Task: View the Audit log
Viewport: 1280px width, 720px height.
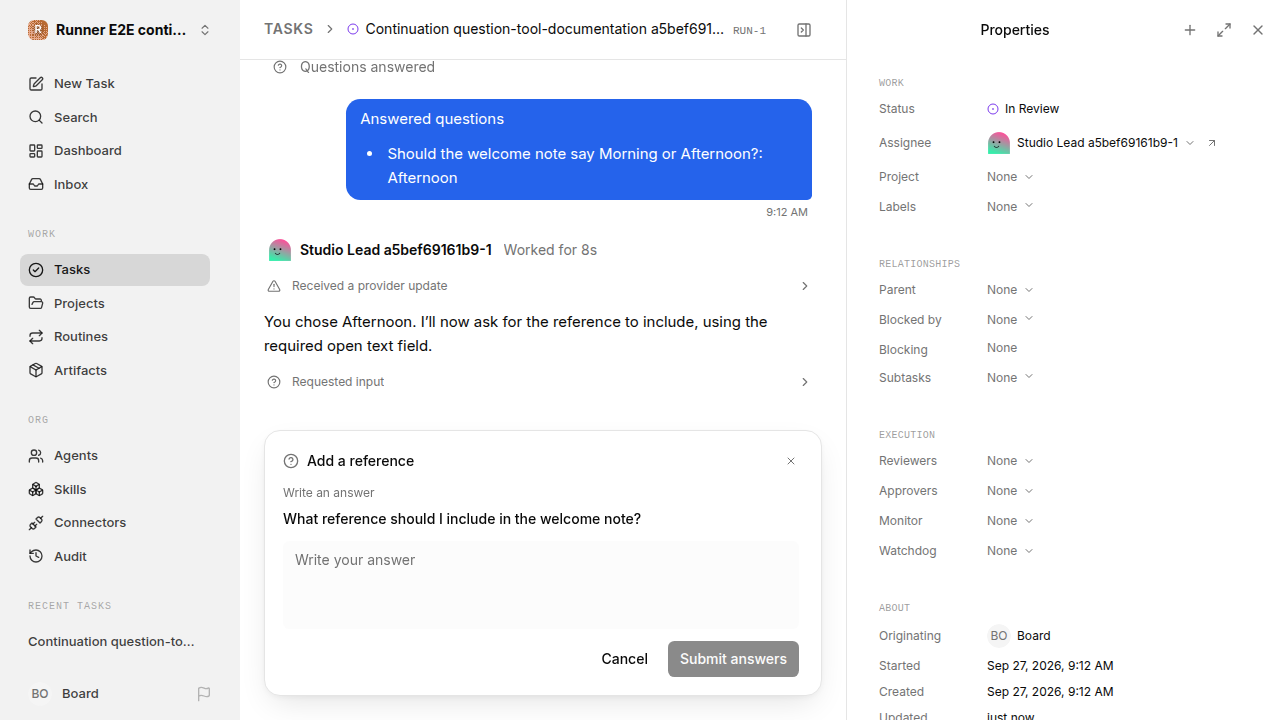Action: [x=115, y=556]
